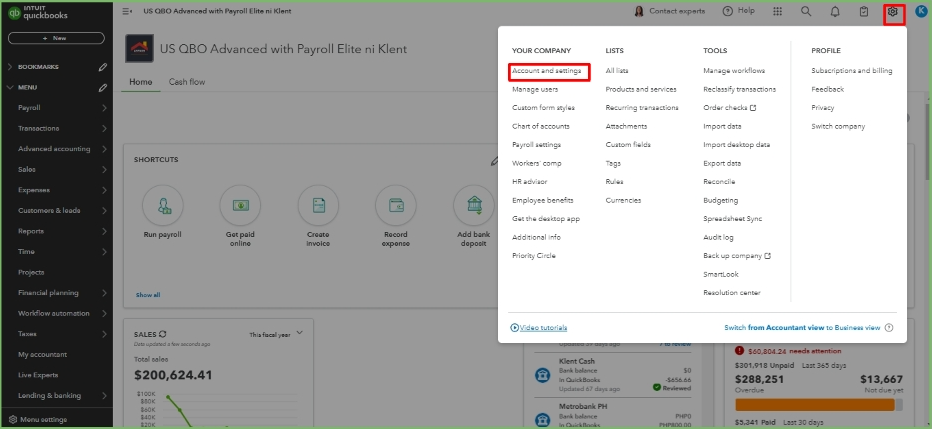The width and height of the screenshot is (932, 429).
Task: Select Account and settings
Action: pyautogui.click(x=546, y=71)
